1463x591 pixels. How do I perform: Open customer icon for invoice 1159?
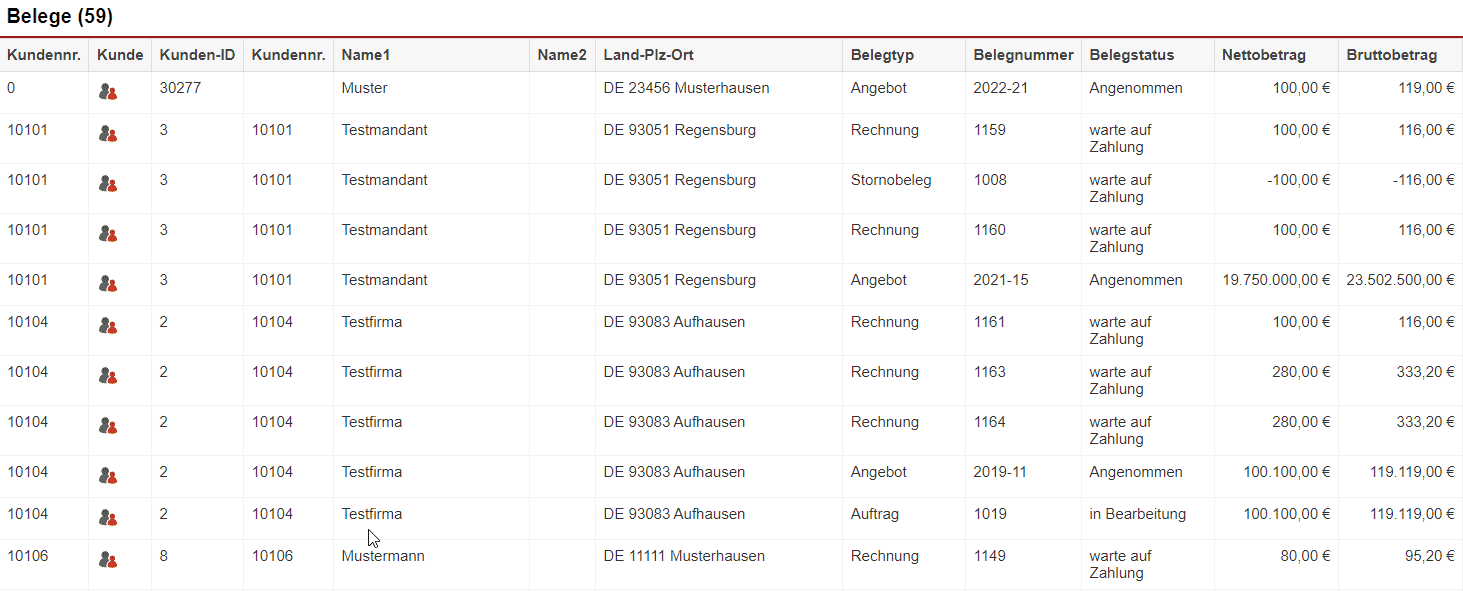(x=108, y=134)
